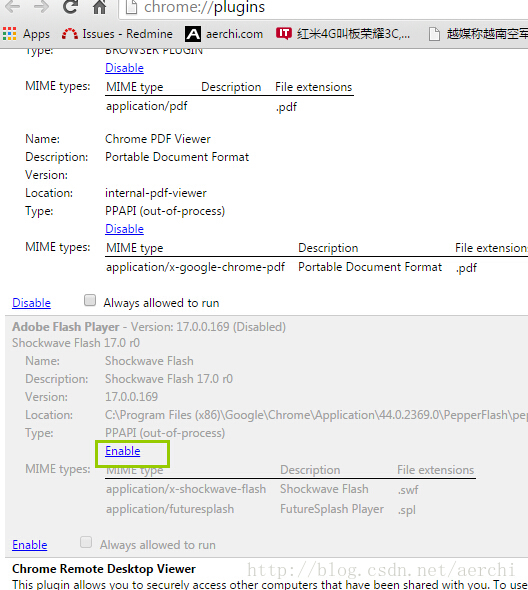Enable the Shockwave Flash PPAPI plugin

[123, 451]
